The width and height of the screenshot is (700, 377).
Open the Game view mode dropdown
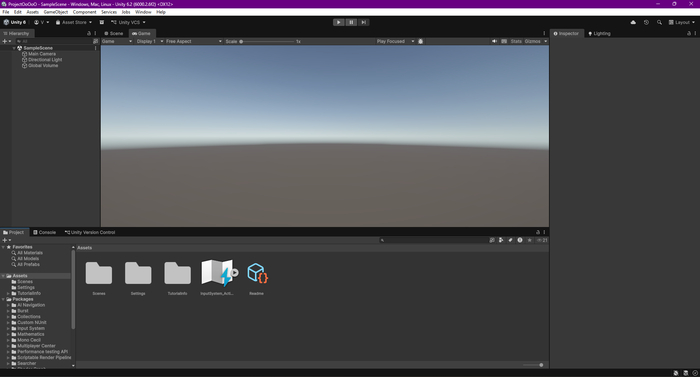click(117, 41)
